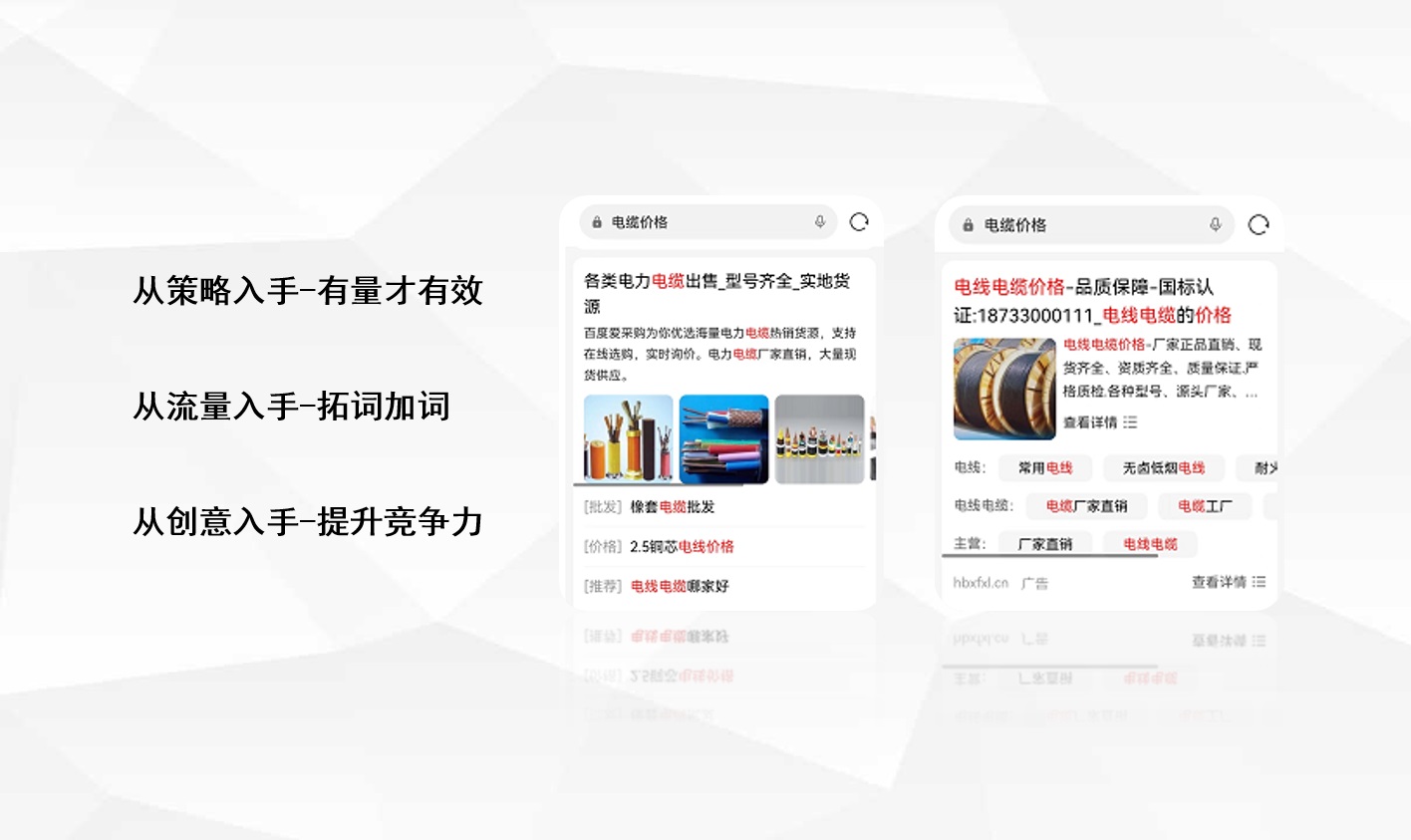Select the 电缆厂家直销 tag chip
The image size is (1411, 840).
coord(1086,506)
